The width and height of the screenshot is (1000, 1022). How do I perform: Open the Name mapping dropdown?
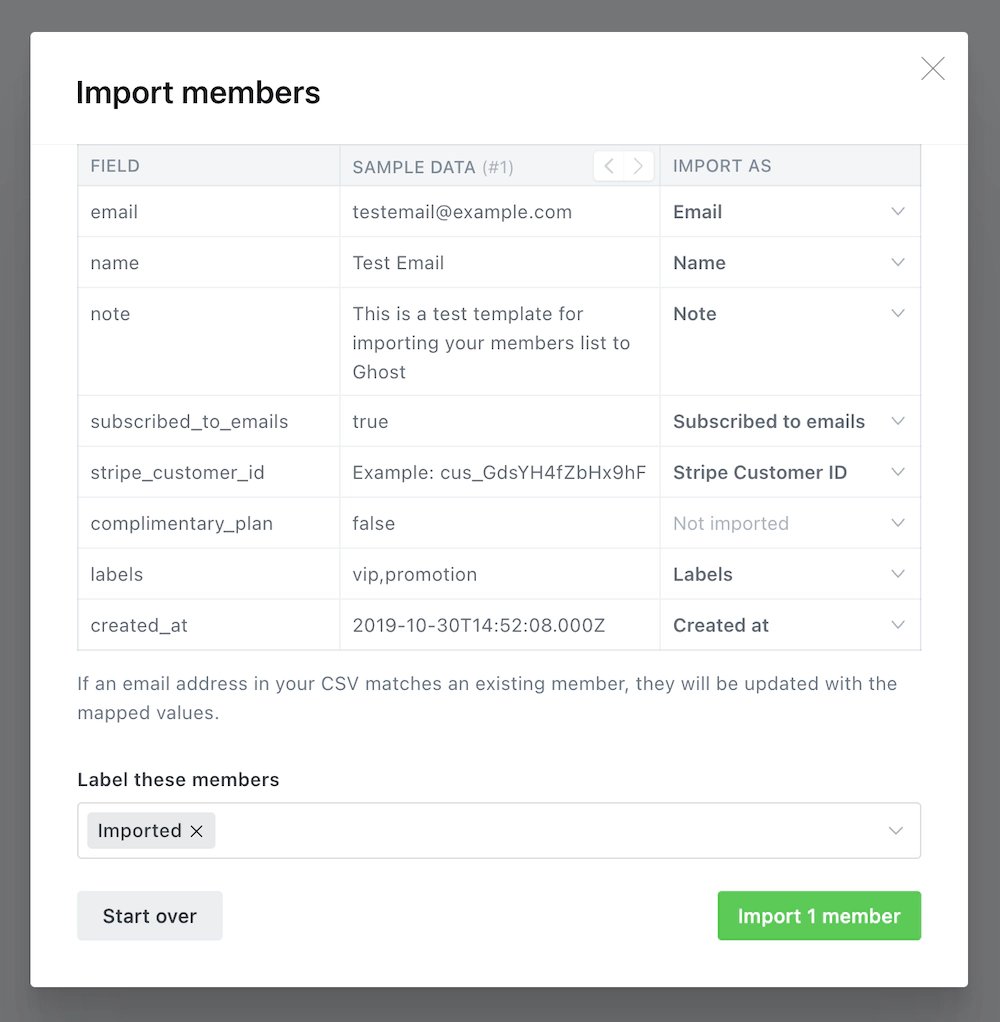[x=789, y=263]
